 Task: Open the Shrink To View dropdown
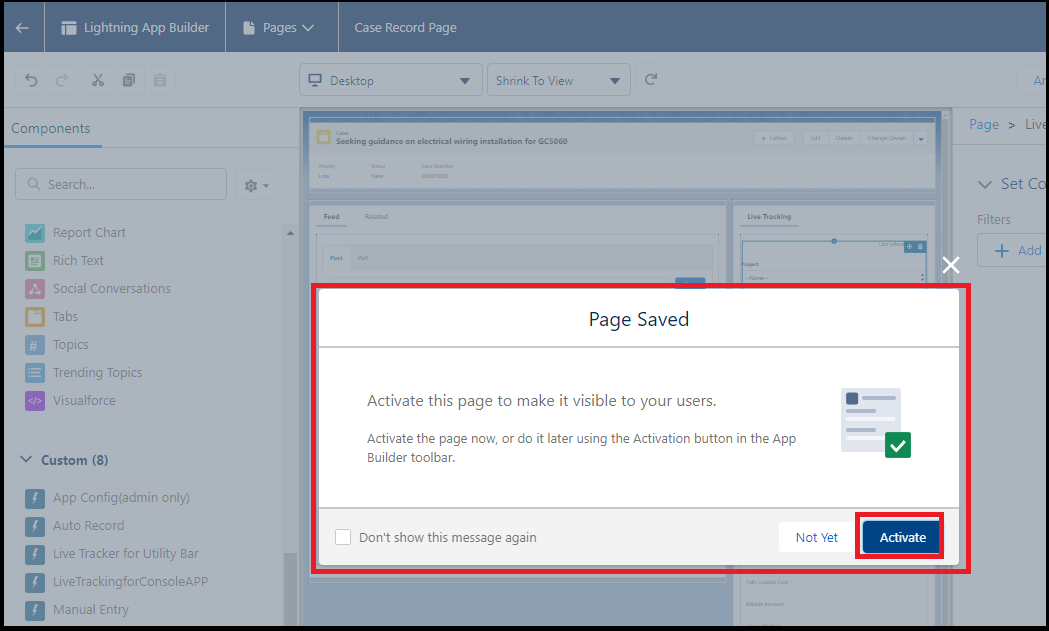point(559,80)
